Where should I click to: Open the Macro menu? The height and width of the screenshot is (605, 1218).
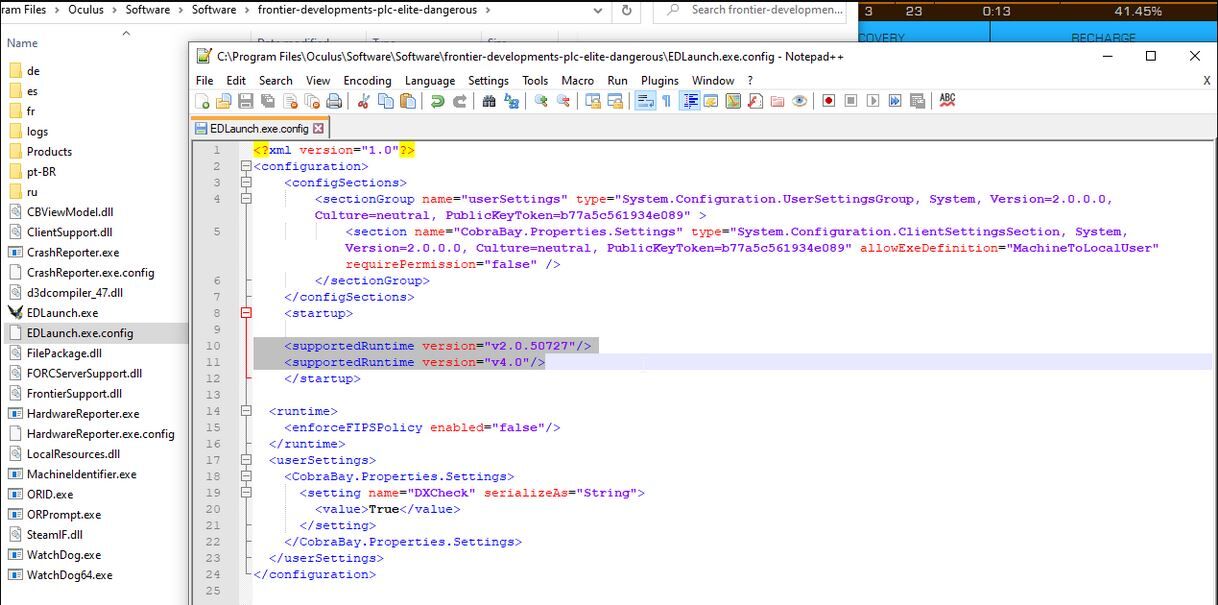[578, 80]
